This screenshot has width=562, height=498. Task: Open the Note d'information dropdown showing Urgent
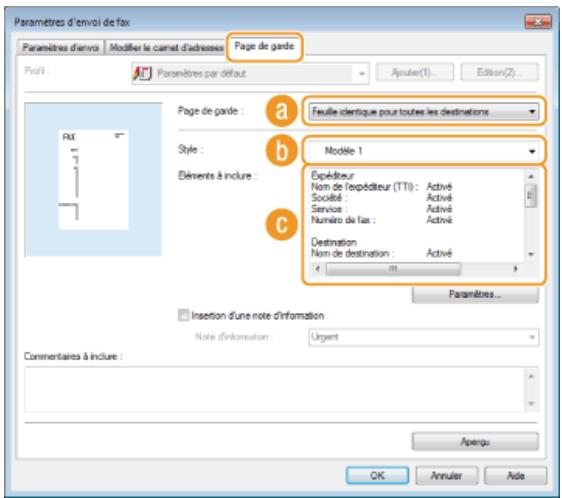click(x=424, y=337)
